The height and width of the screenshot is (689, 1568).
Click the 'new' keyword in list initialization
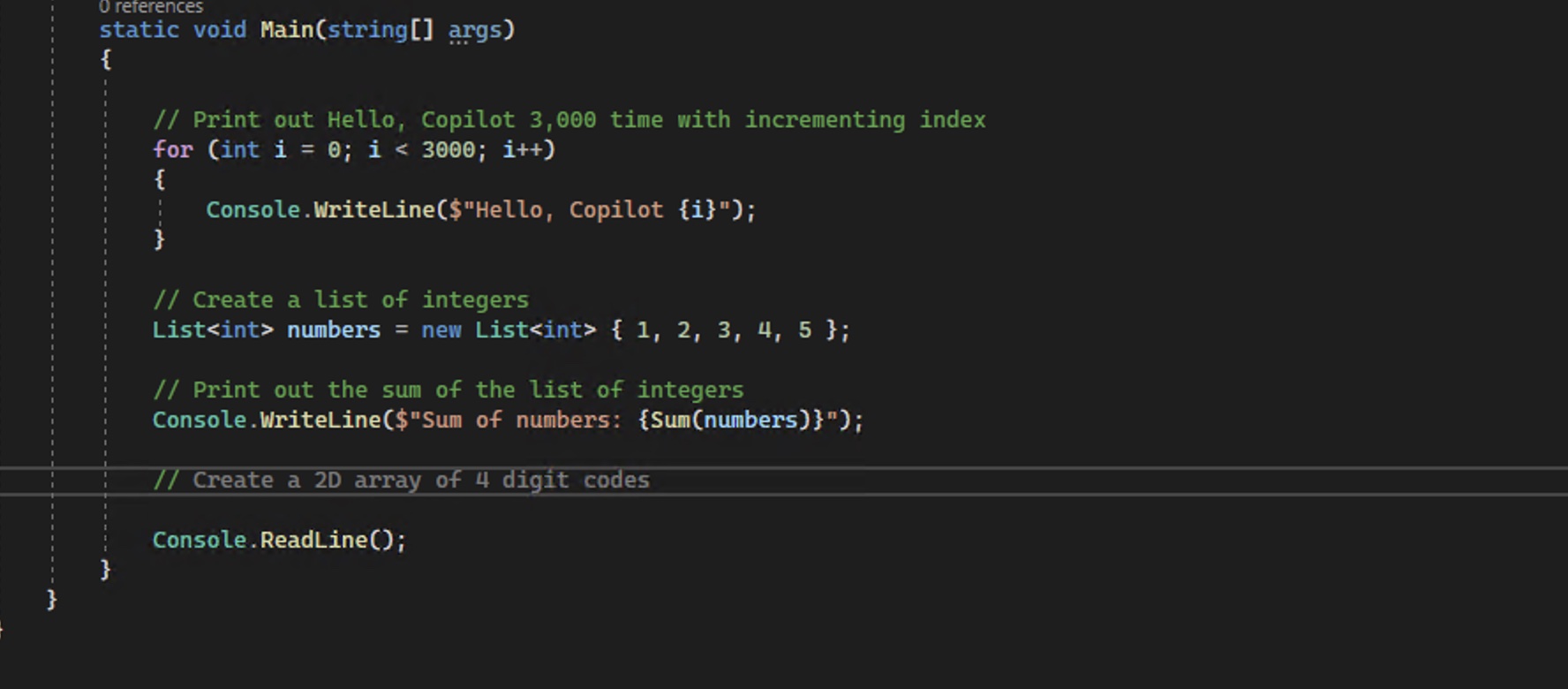(441, 330)
